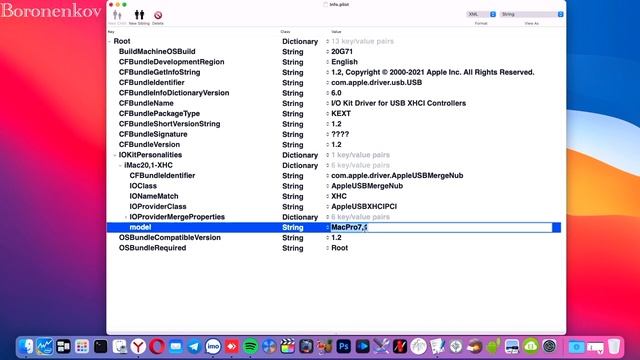Image resolution: width=640 pixels, height=360 pixels.
Task: Select the CFBundleGetInfoString key
Action: (x=160, y=72)
